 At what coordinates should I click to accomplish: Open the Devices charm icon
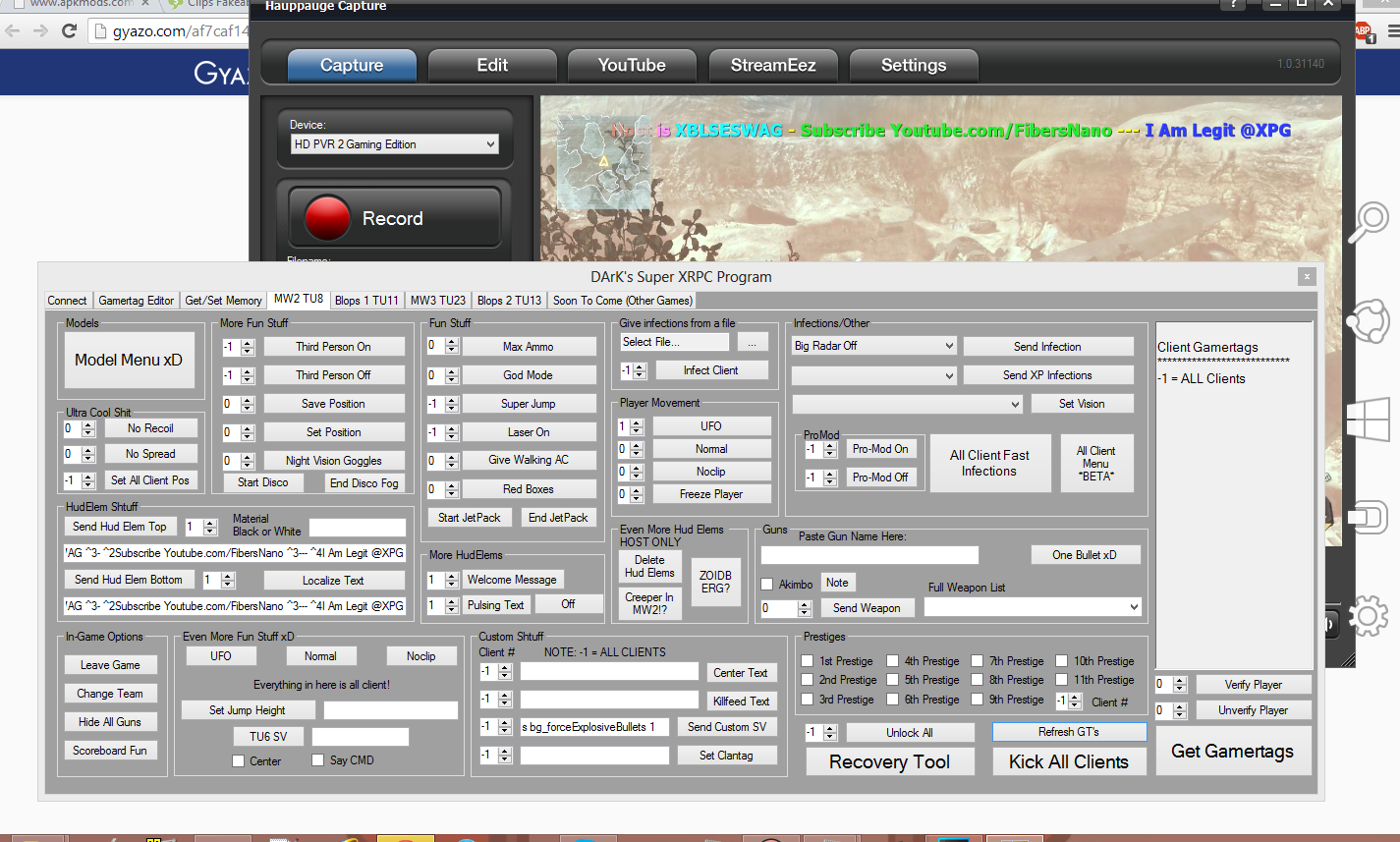tap(1367, 517)
